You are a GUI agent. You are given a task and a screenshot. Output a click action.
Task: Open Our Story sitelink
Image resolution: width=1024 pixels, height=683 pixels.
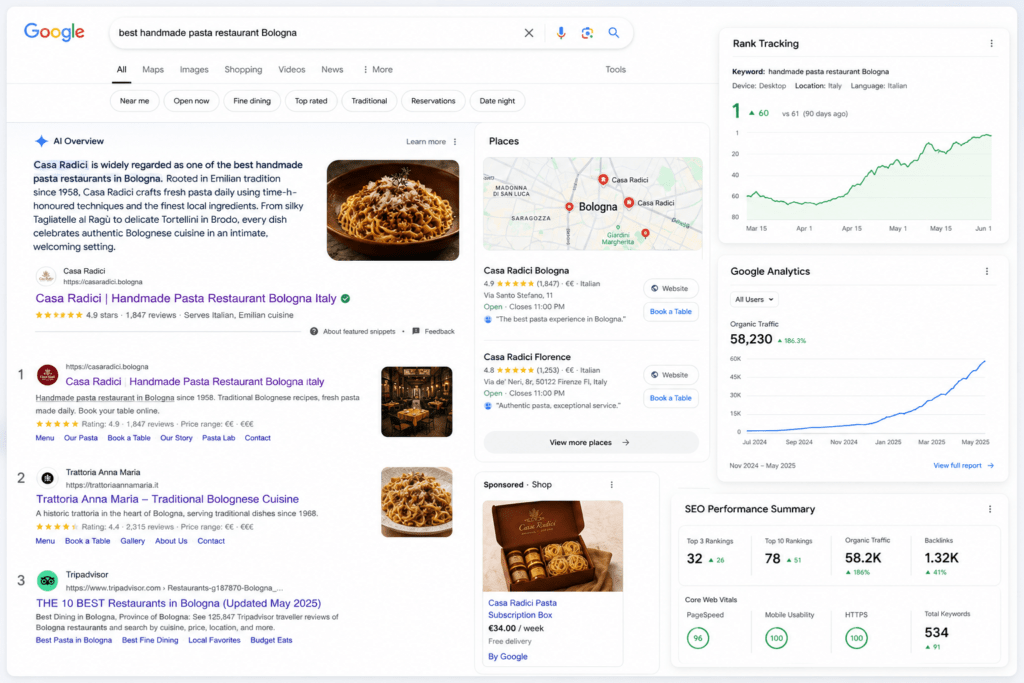click(x=176, y=438)
